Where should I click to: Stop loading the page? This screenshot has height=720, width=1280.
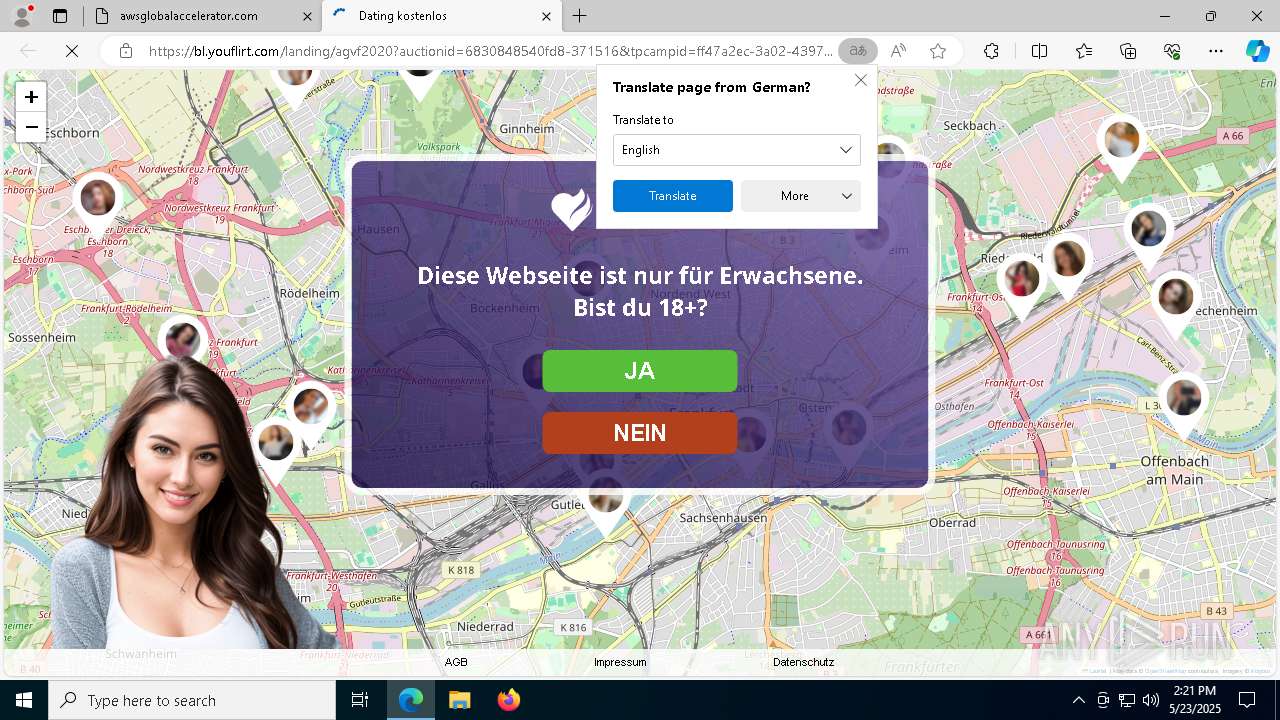point(72,51)
